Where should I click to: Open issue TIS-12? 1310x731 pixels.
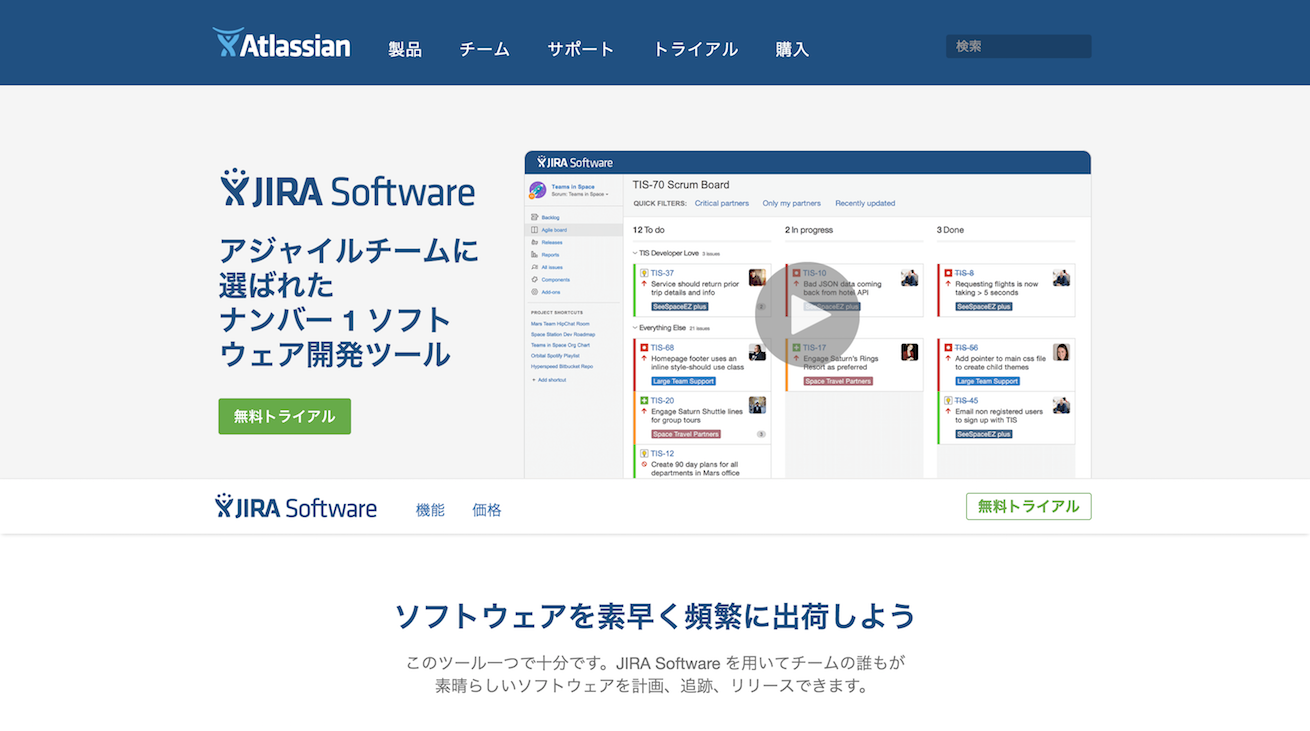click(x=662, y=453)
